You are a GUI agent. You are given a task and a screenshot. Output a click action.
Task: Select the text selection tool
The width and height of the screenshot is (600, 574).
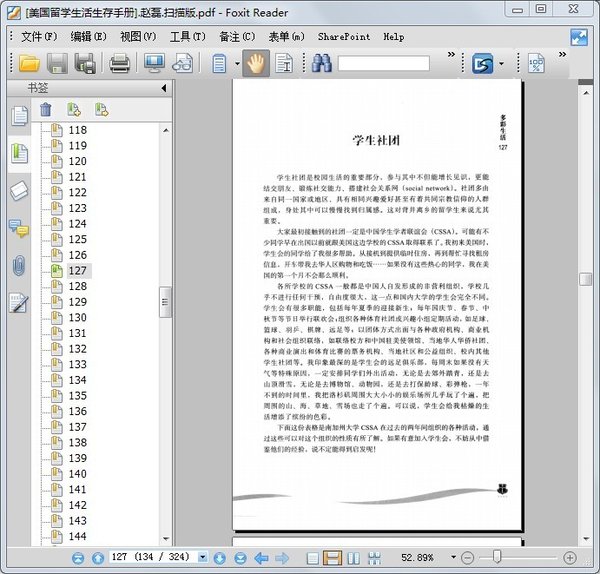tap(284, 63)
